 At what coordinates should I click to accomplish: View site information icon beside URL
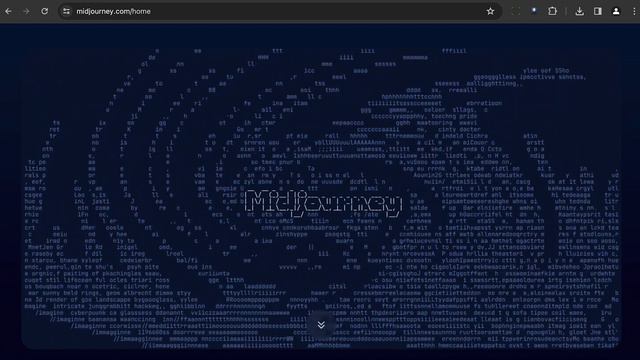coord(66,11)
